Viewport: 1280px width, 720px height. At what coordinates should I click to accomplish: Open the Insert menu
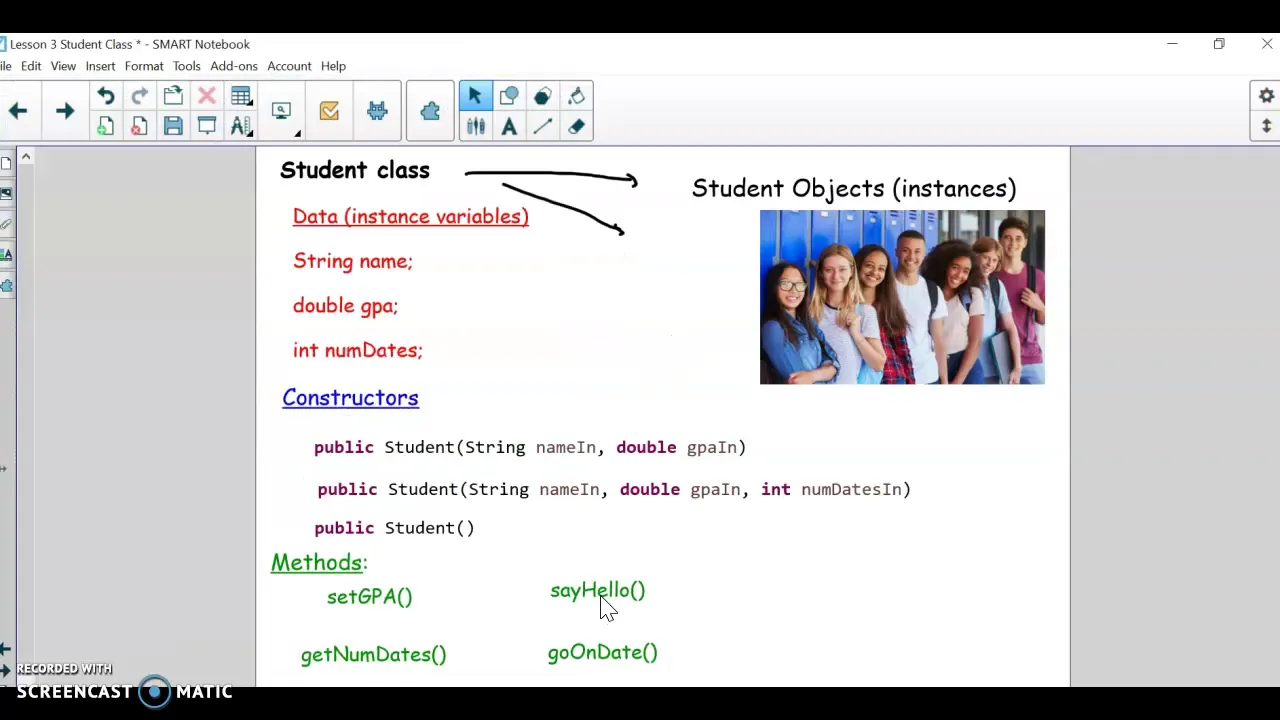tap(100, 66)
